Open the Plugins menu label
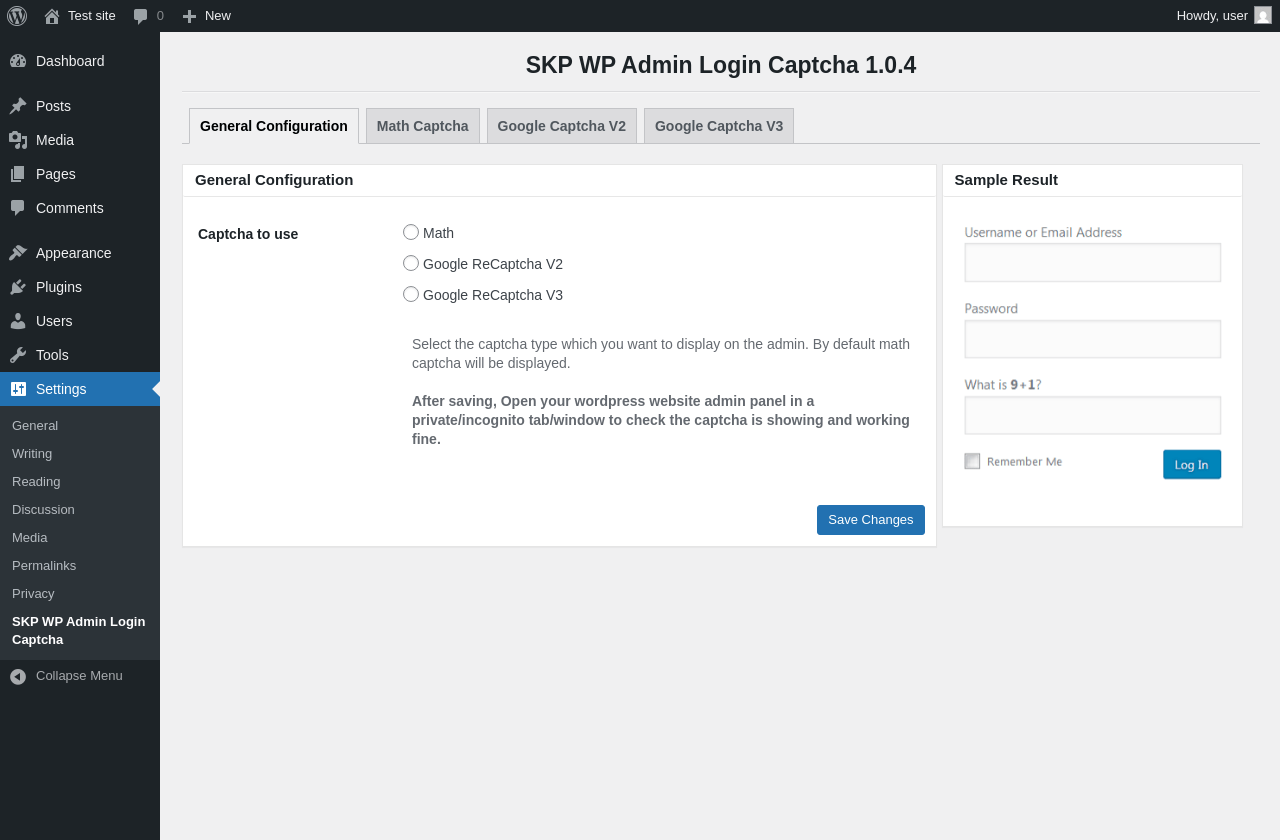 pyautogui.click(x=59, y=287)
